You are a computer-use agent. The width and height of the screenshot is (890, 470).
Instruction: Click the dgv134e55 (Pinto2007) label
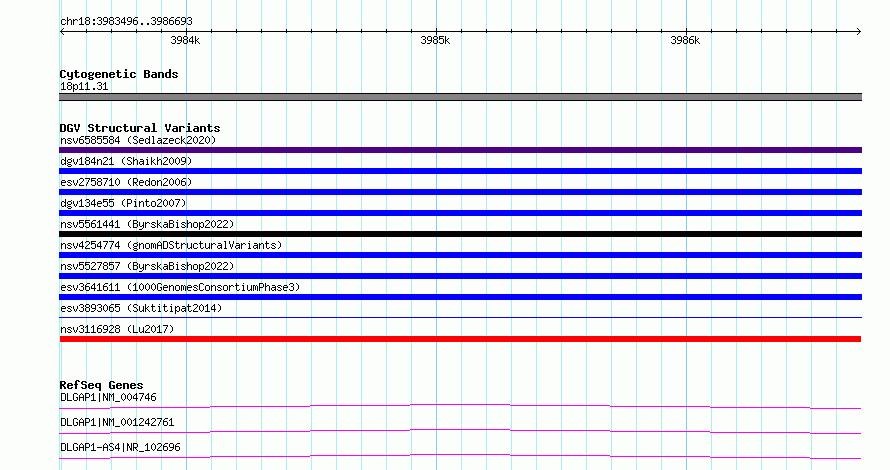[123, 203]
